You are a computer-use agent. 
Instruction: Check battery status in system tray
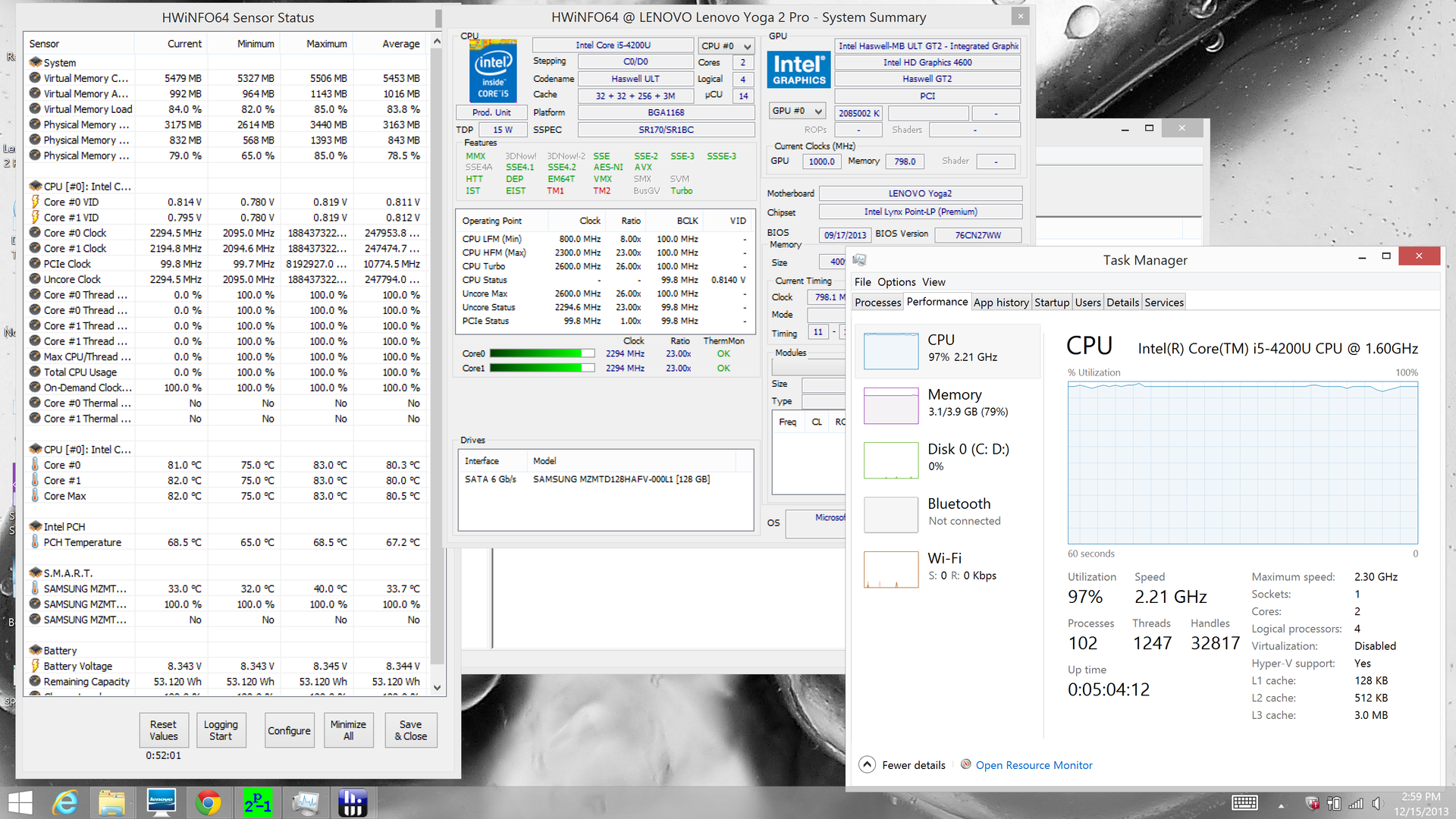click(1334, 804)
